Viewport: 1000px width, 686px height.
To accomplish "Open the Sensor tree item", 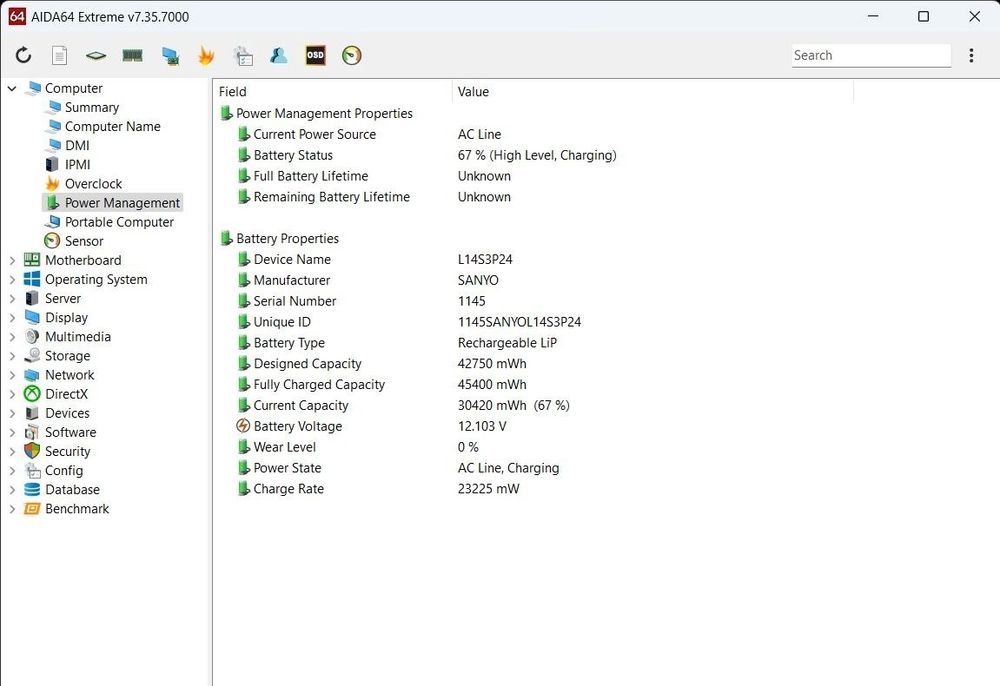I will pos(84,241).
